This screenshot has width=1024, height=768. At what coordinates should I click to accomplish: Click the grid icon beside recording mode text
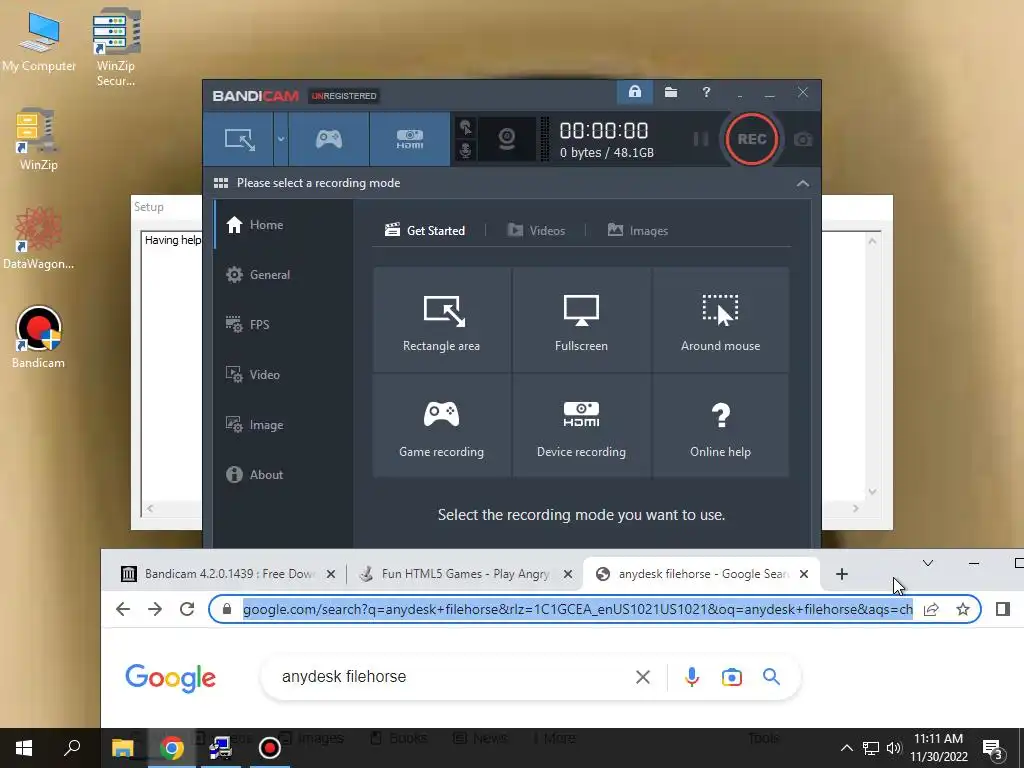(x=221, y=183)
